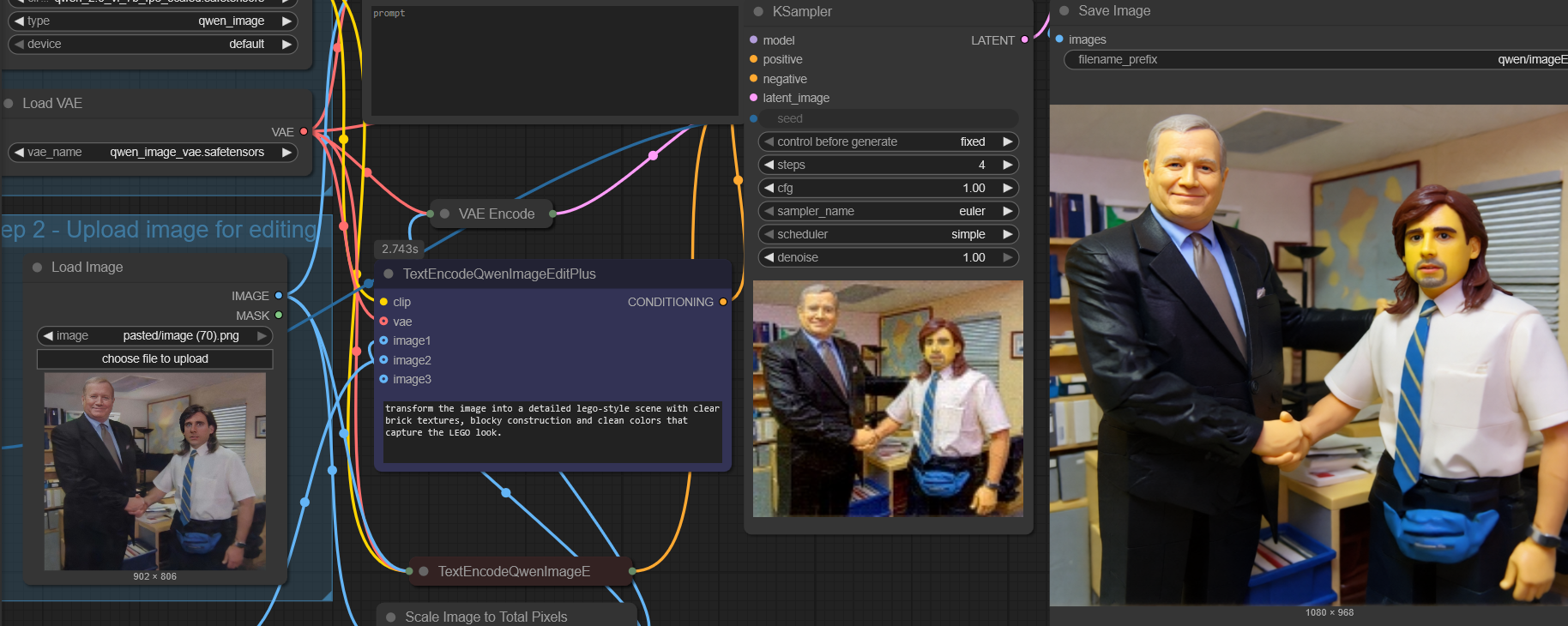Click the Save Image node title
The height and width of the screenshot is (626, 1568).
[x=1114, y=11]
